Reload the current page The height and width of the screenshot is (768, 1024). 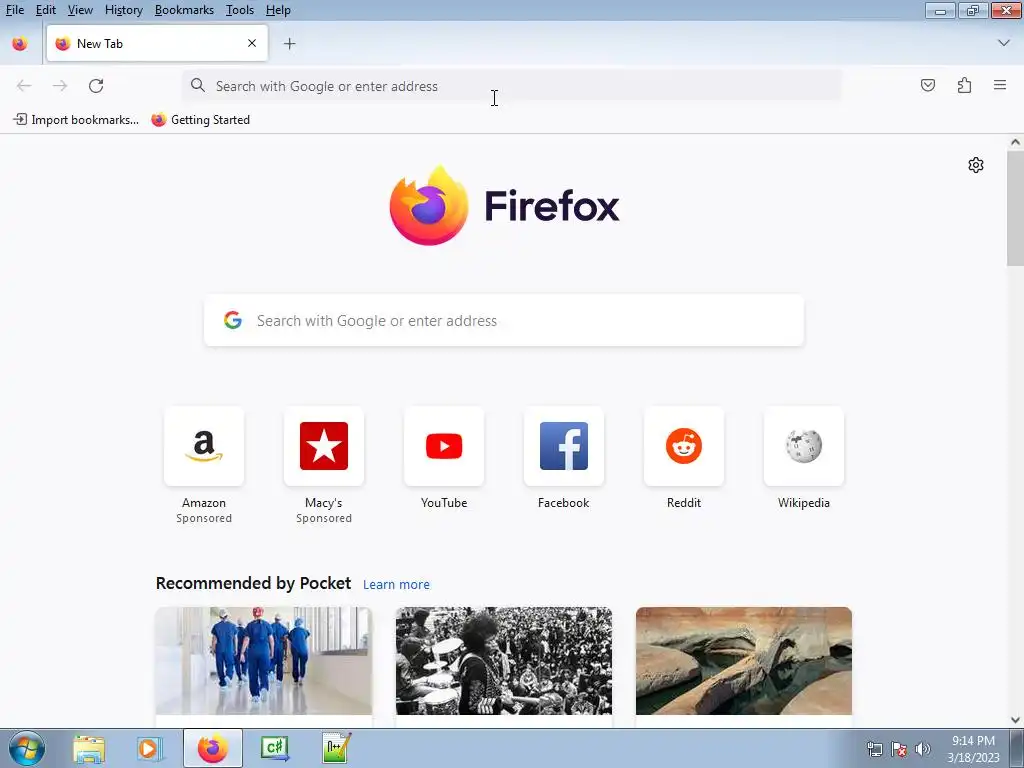tap(96, 86)
